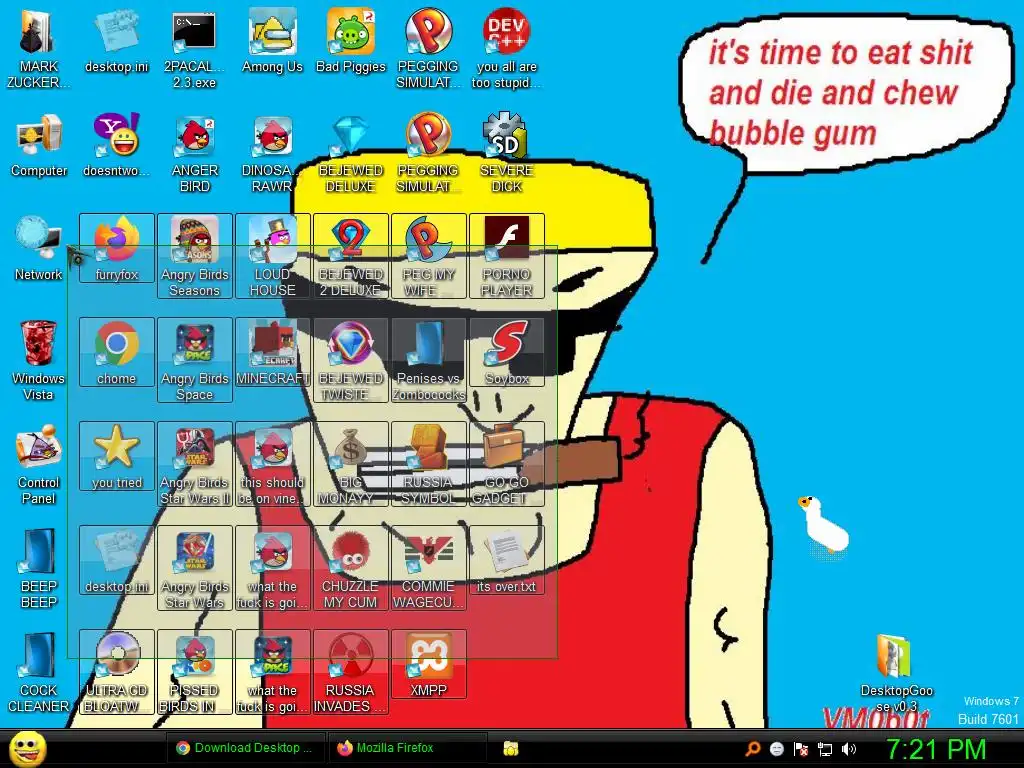
Task: Open the Soybox icon
Action: pyautogui.click(x=506, y=352)
